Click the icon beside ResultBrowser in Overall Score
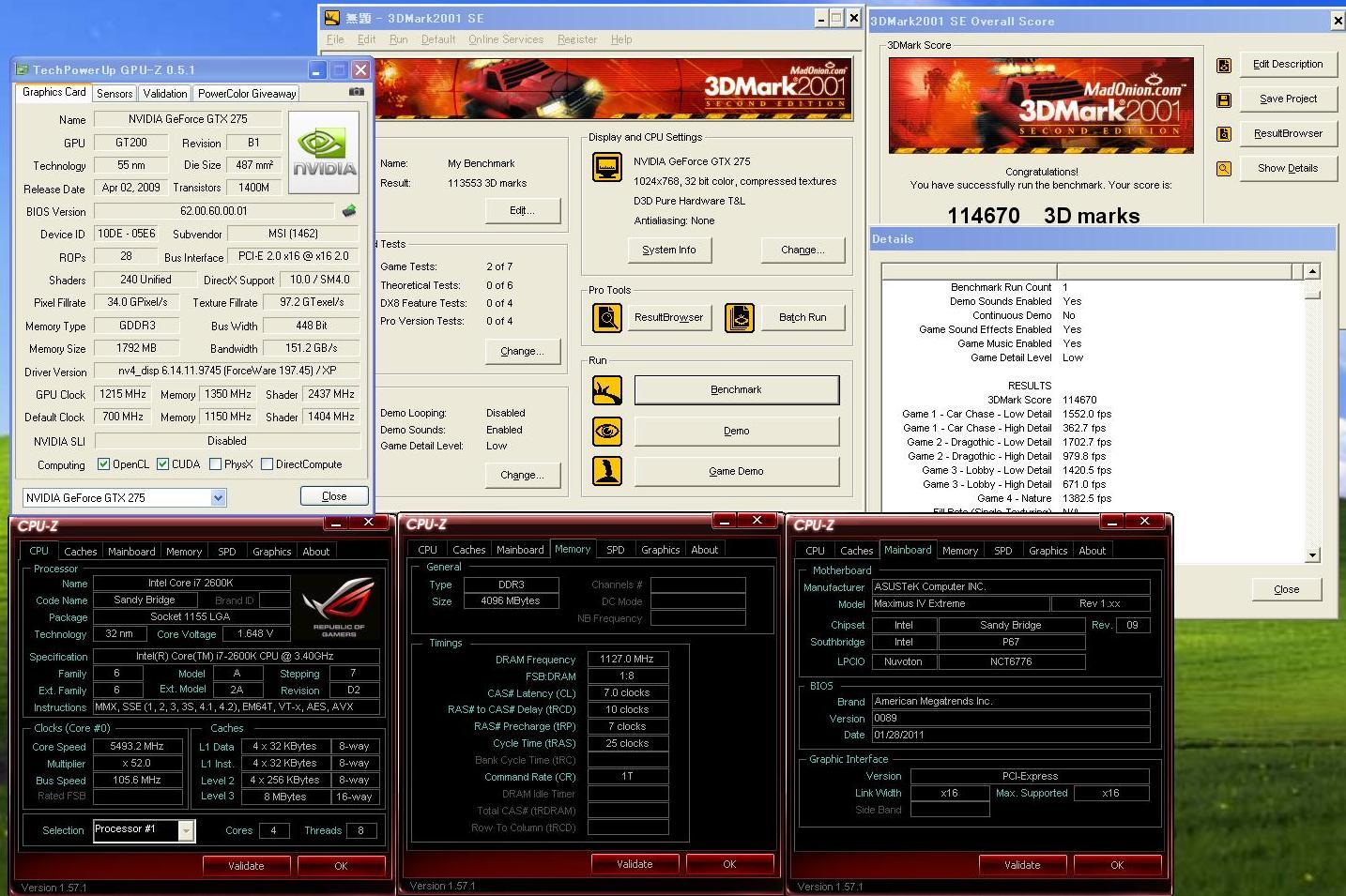 click(1224, 134)
